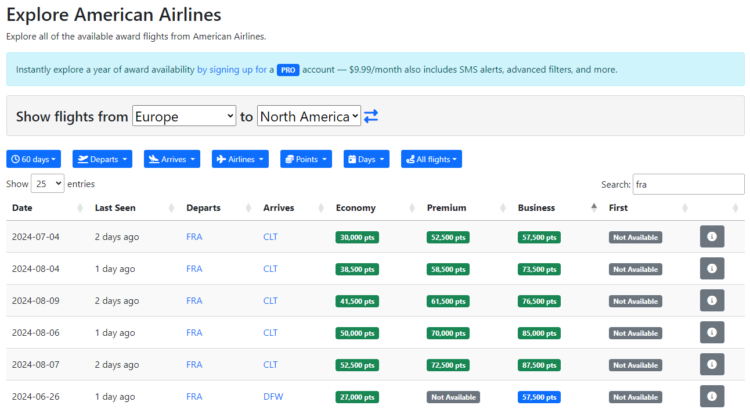Change origin region from Europe
750x409 pixels.
click(x=184, y=116)
